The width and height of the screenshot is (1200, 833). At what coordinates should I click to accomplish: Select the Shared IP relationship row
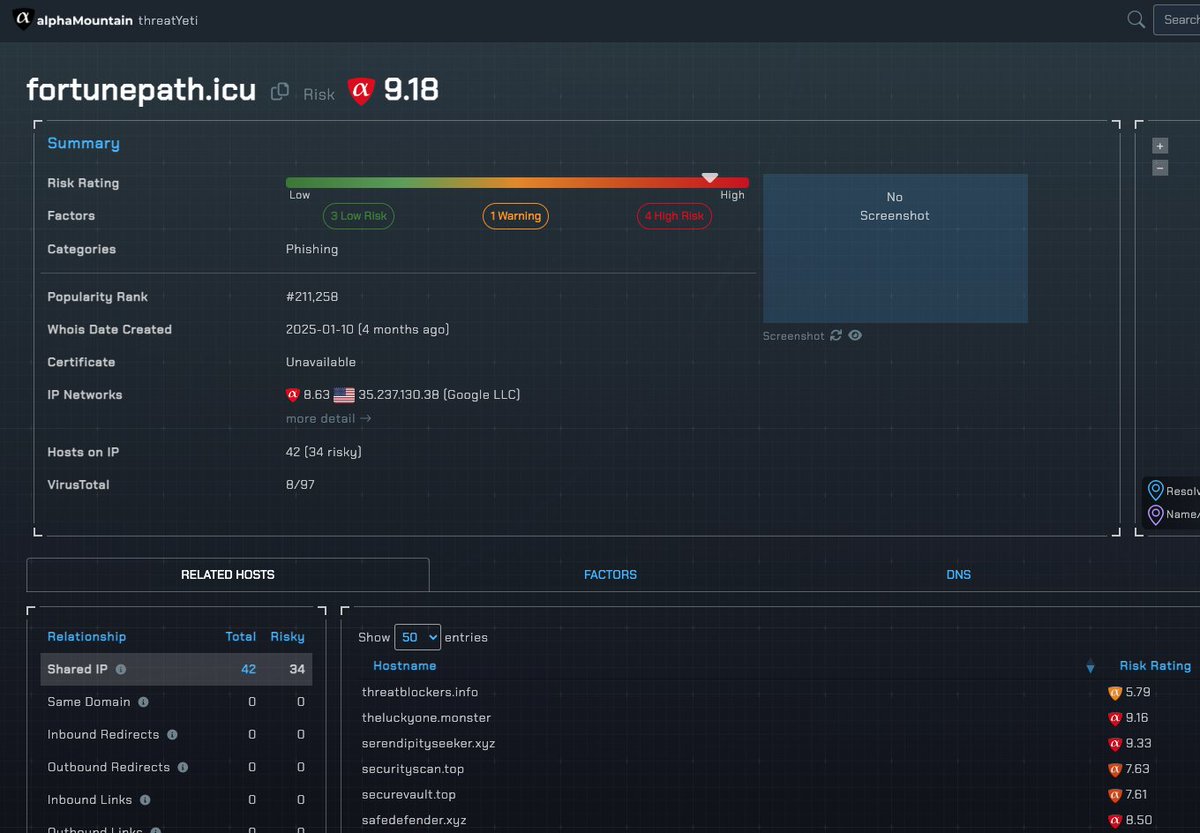click(x=176, y=669)
